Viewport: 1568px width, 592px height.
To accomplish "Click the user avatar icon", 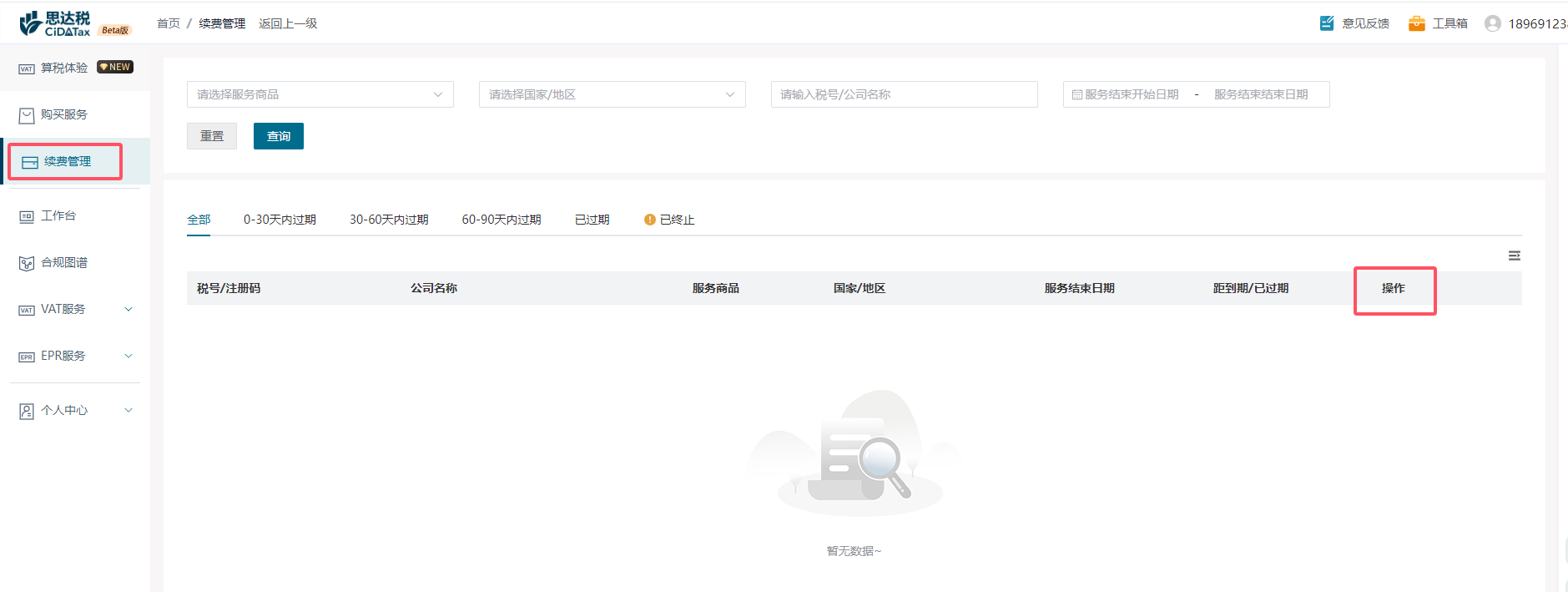I will tap(1492, 23).
